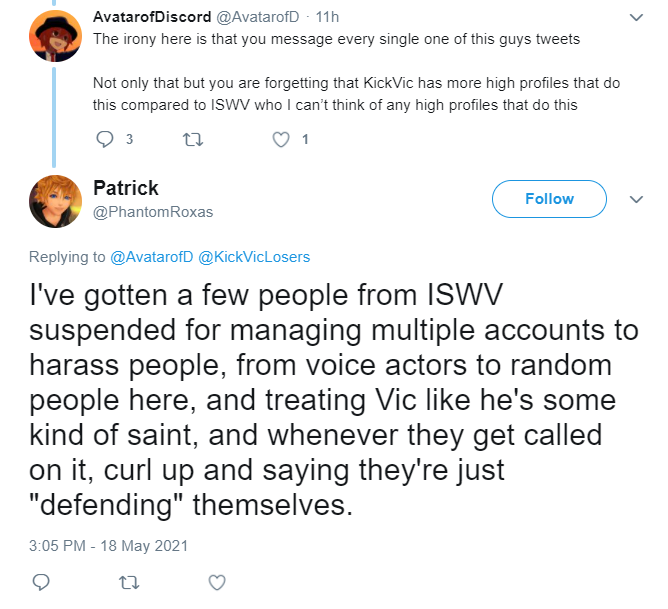Screen dimensions: 668x609
Task: Reply to Patrick's tweet
Action: pyautogui.click(x=41, y=582)
